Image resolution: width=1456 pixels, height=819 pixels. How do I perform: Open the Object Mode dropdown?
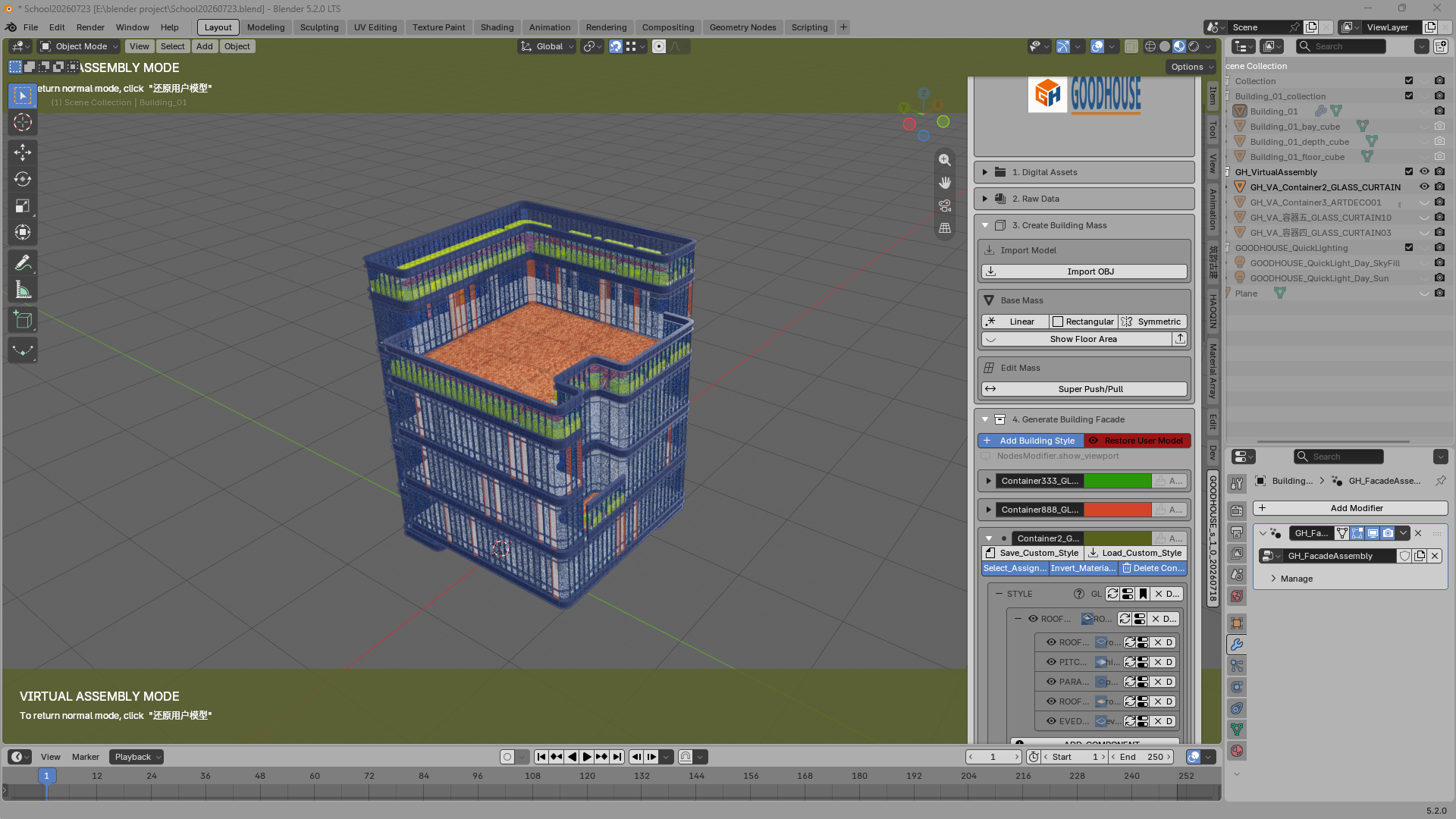79,46
